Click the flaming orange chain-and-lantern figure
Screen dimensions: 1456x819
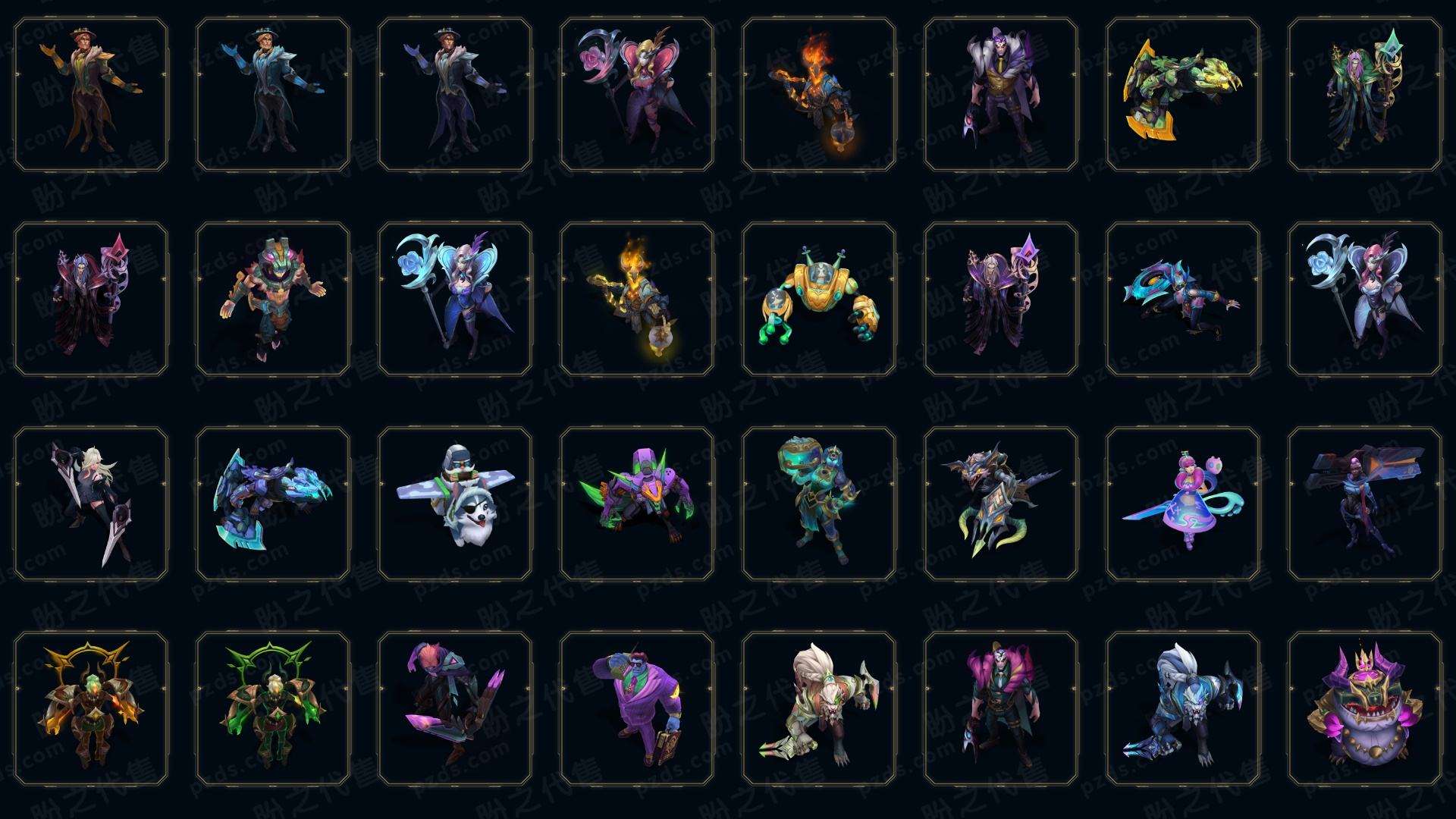coord(819,94)
